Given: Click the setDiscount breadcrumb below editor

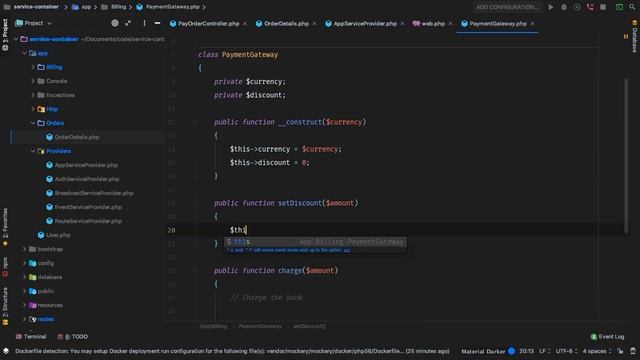Looking at the screenshot, I should click(309, 326).
